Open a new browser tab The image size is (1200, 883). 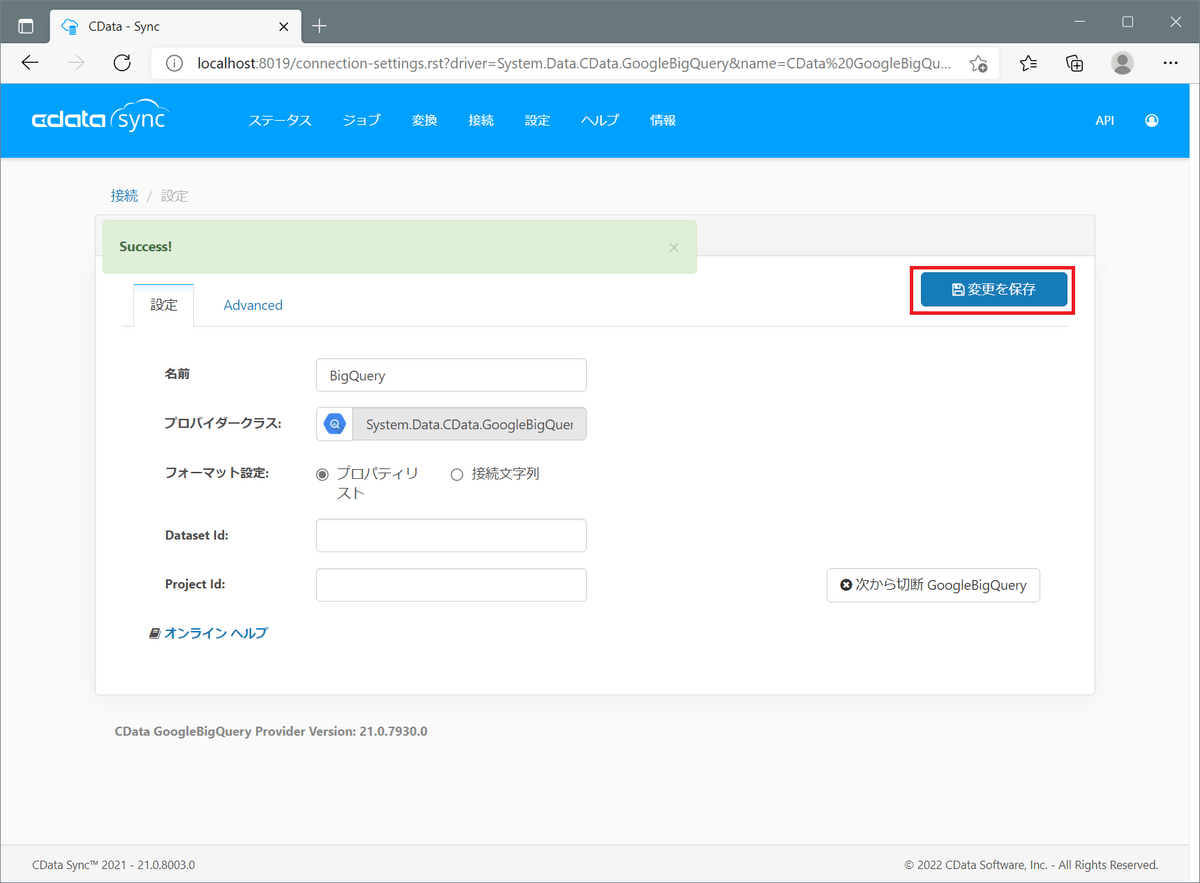pyautogui.click(x=319, y=25)
